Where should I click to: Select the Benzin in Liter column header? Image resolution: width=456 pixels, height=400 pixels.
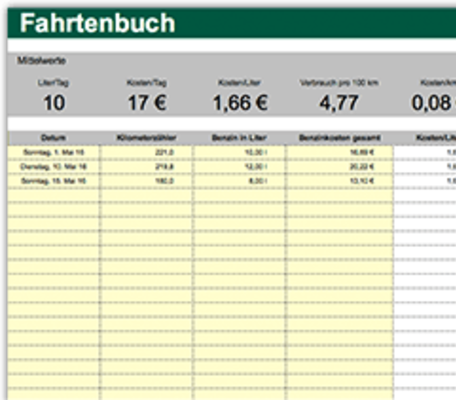(239, 138)
